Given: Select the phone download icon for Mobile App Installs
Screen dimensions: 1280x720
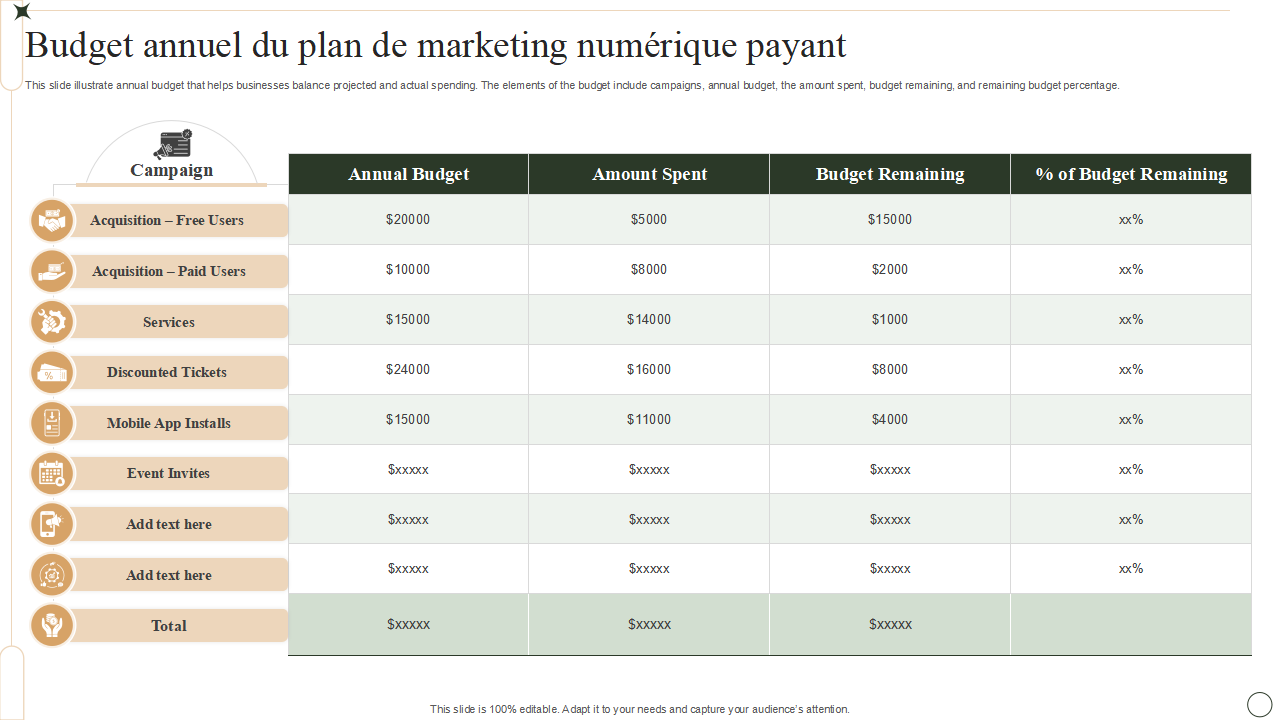Looking at the screenshot, I should click(52, 423).
